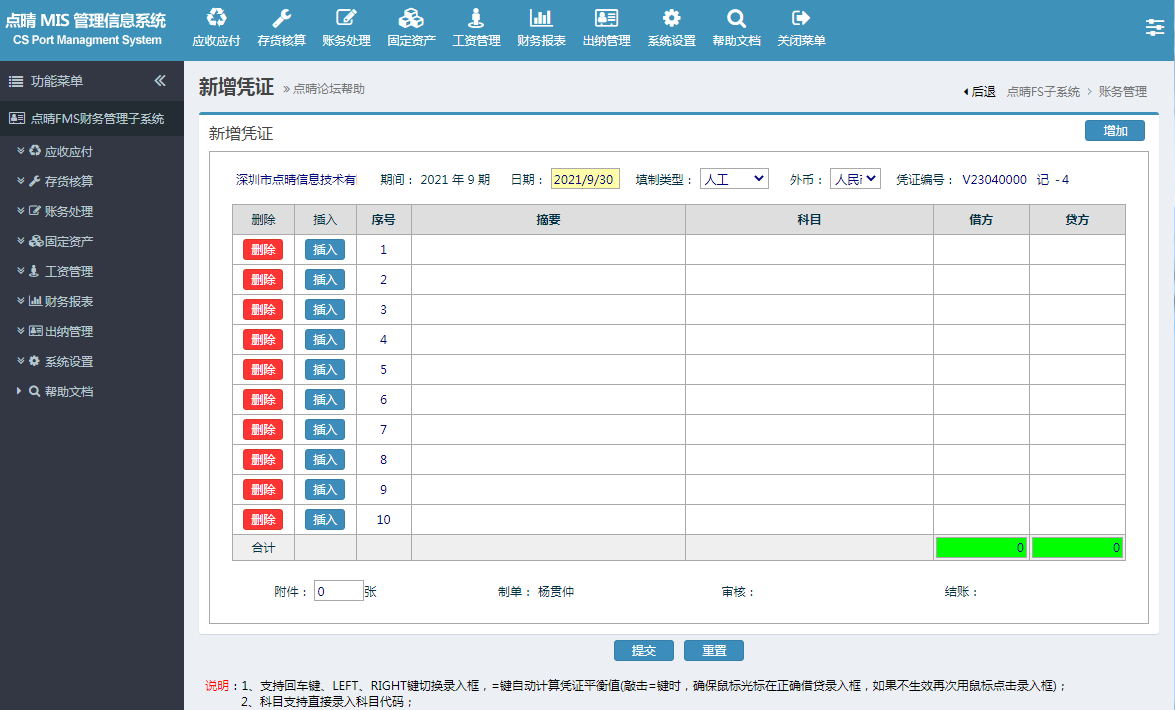Click the 提交 submit button

(x=644, y=650)
